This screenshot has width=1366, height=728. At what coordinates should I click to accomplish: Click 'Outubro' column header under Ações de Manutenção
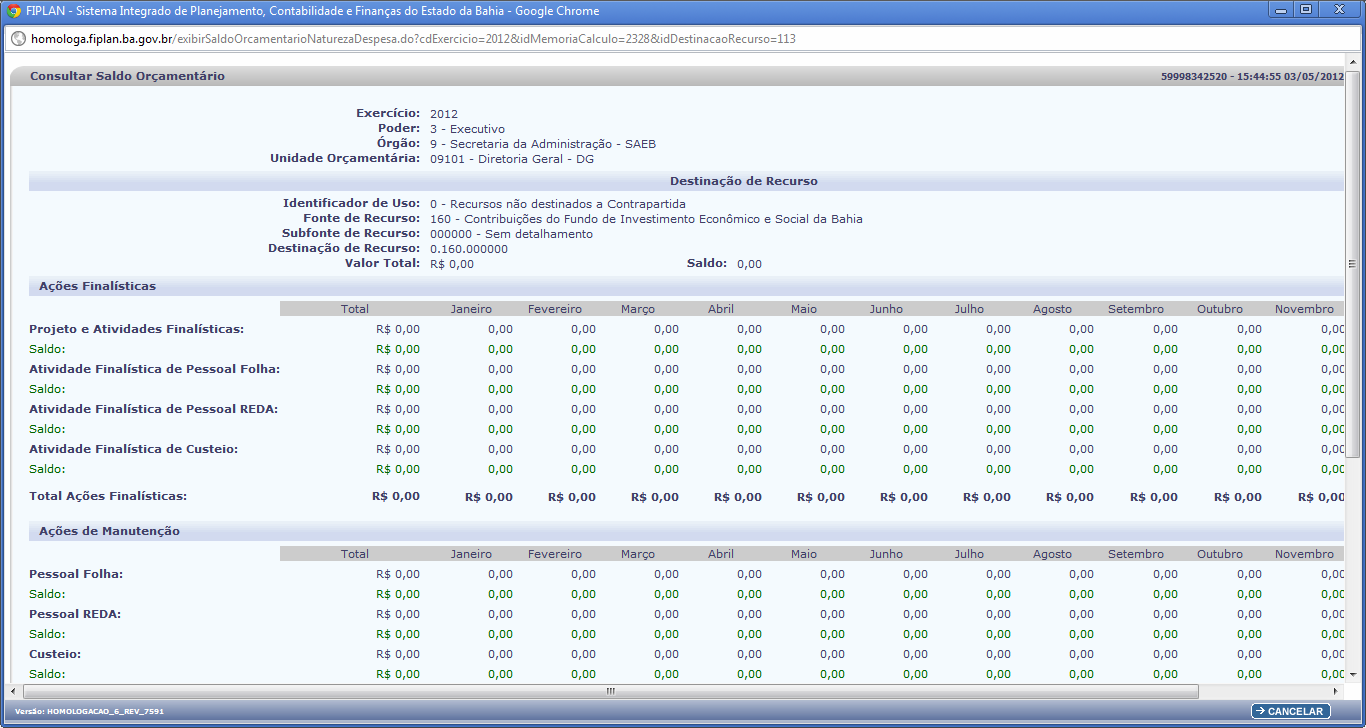click(x=1220, y=554)
